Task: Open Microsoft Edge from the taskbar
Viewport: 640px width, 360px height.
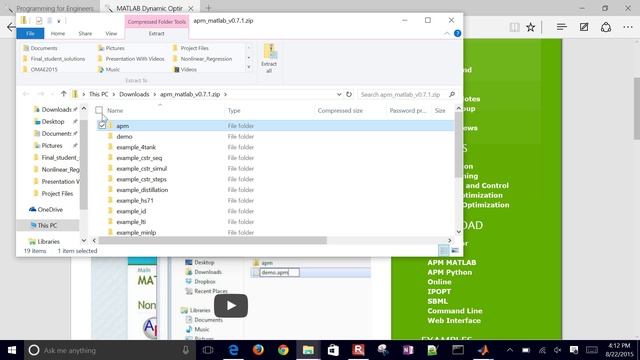Action: click(233, 350)
